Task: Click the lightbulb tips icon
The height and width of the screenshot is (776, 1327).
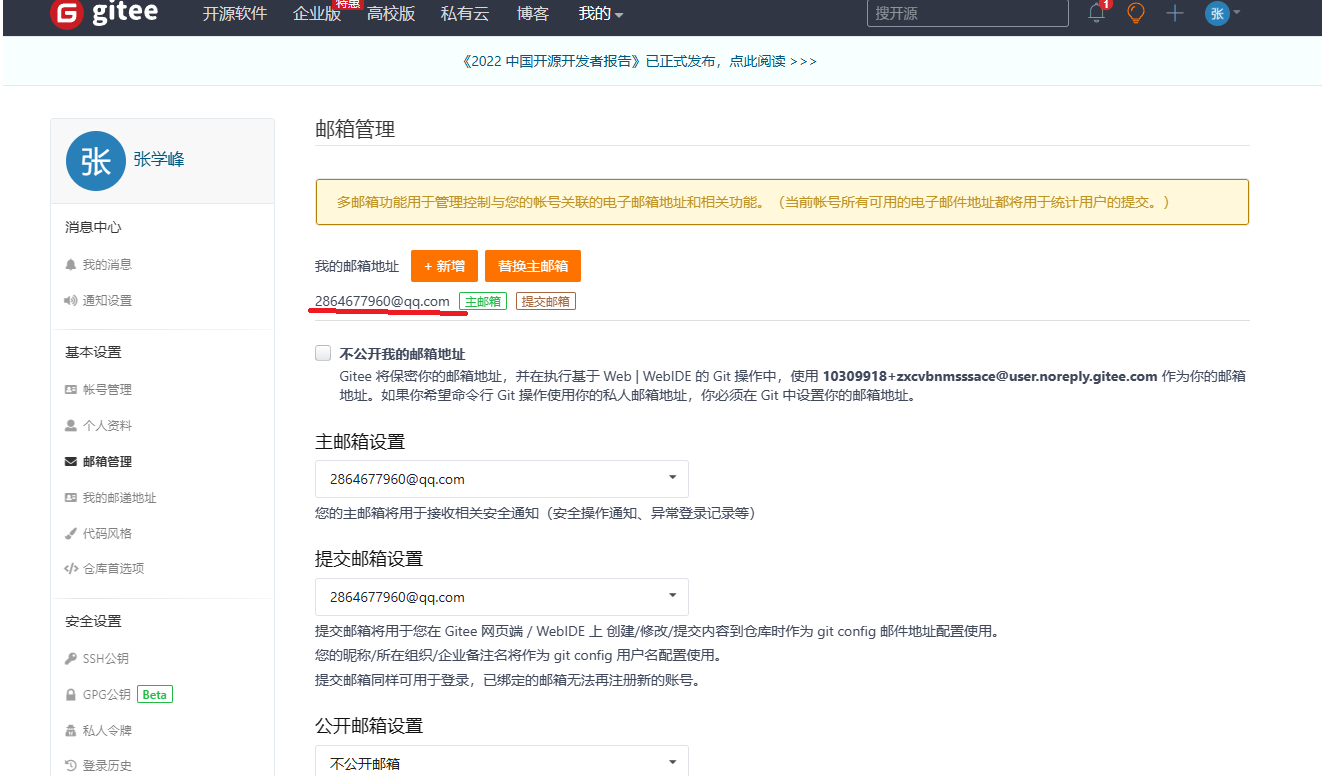Action: pos(1136,13)
